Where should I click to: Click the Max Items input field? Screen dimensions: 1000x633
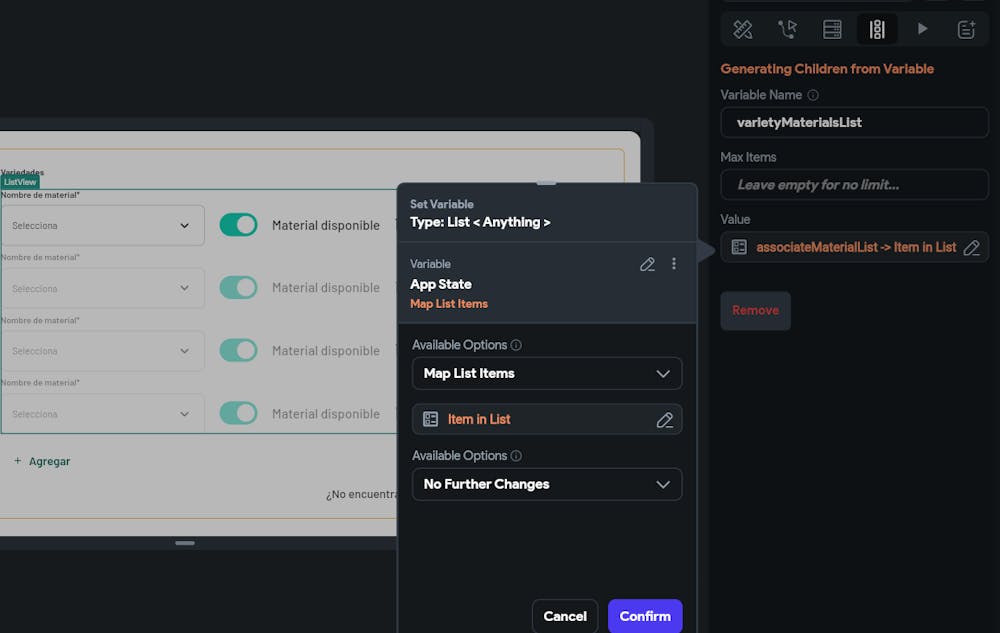854,184
